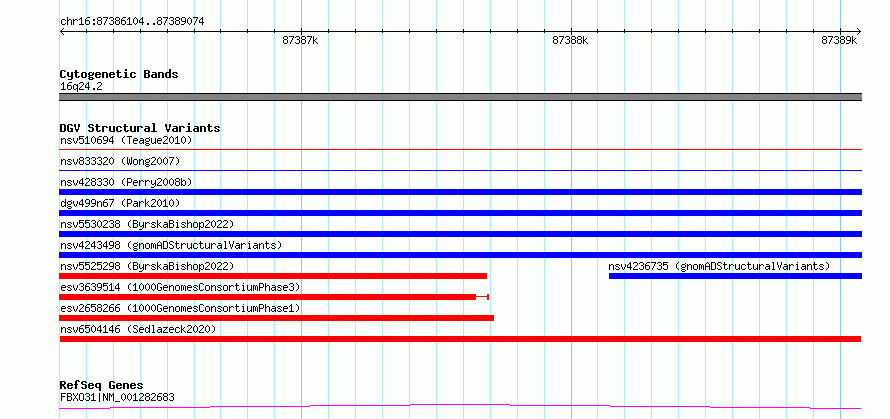Select the thin red nsv510694 variant line
Image resolution: width=890 pixels, height=419 pixels.
click(460, 149)
